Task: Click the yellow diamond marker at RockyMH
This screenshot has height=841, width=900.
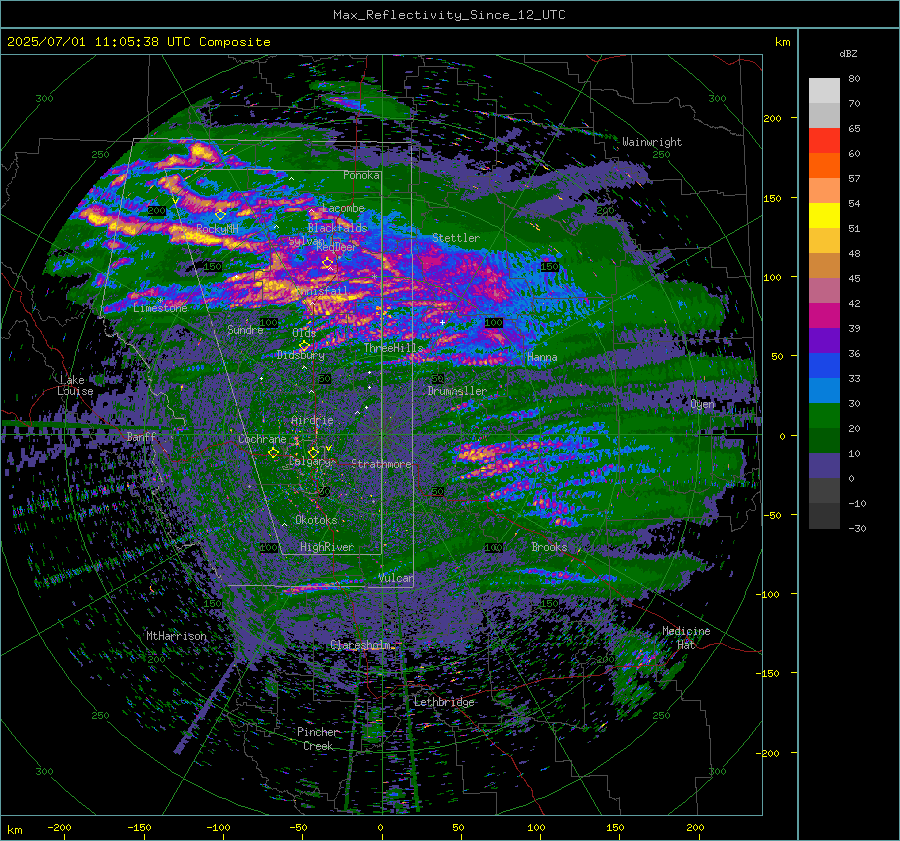Action: click(220, 215)
